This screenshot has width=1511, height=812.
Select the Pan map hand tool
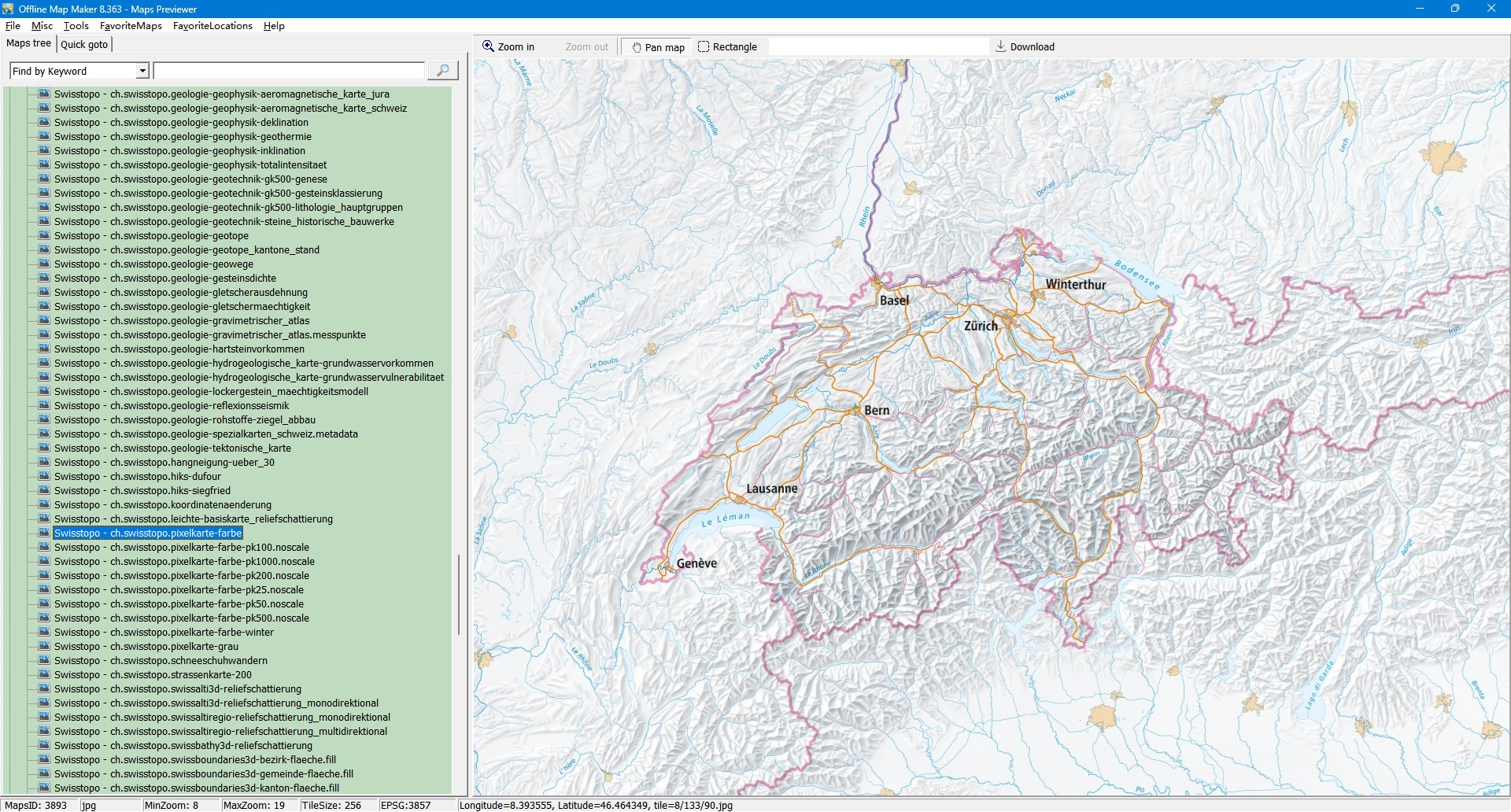coord(658,47)
